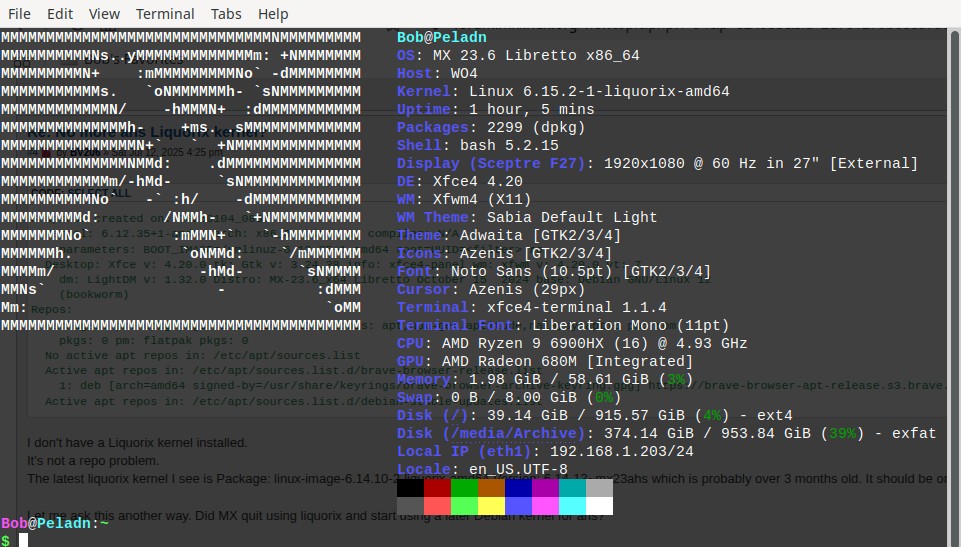The width and height of the screenshot is (961, 547).
Task: Click the orange-brown color block
Action: (492, 488)
